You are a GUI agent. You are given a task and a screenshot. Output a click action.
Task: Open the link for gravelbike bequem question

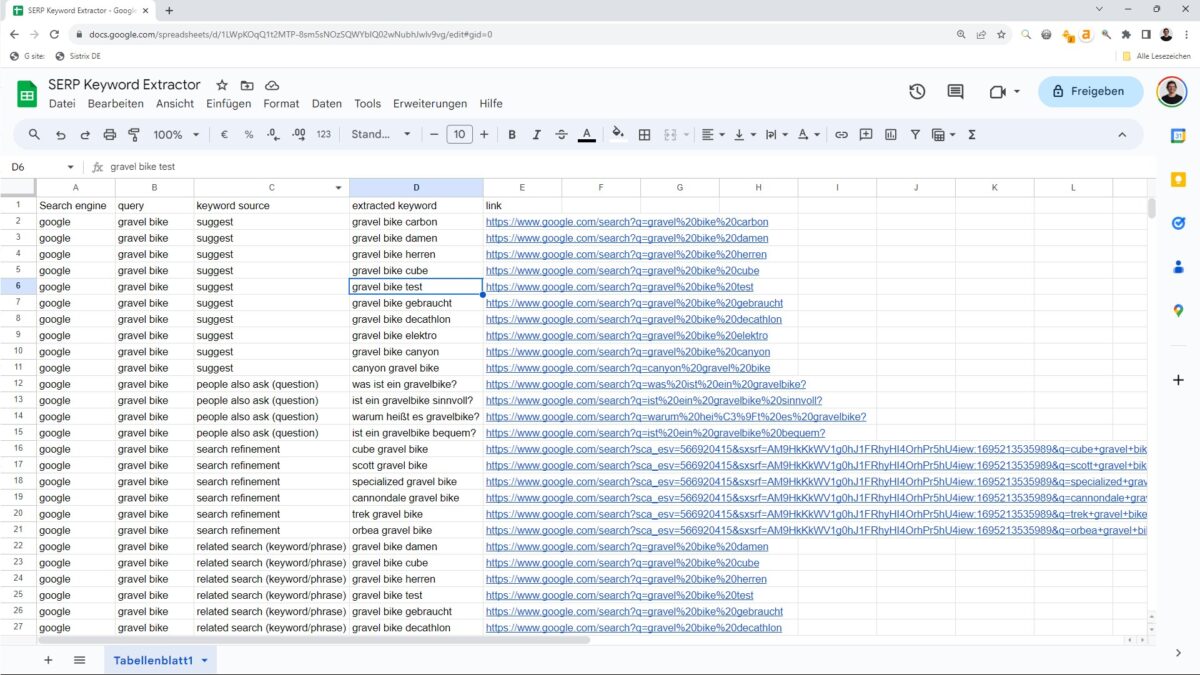coord(655,433)
